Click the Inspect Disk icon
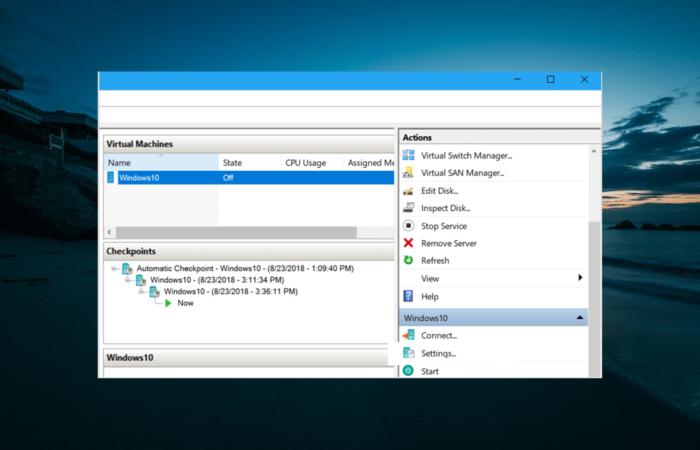 [408, 208]
